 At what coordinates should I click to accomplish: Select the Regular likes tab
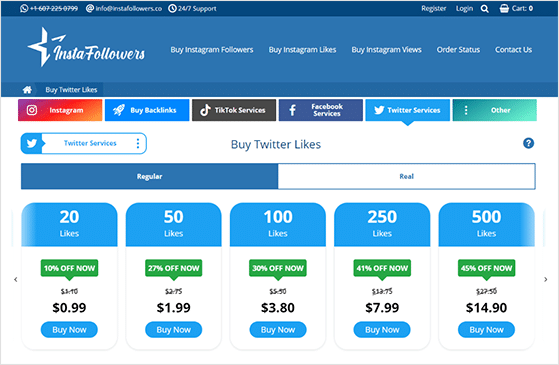click(x=149, y=176)
